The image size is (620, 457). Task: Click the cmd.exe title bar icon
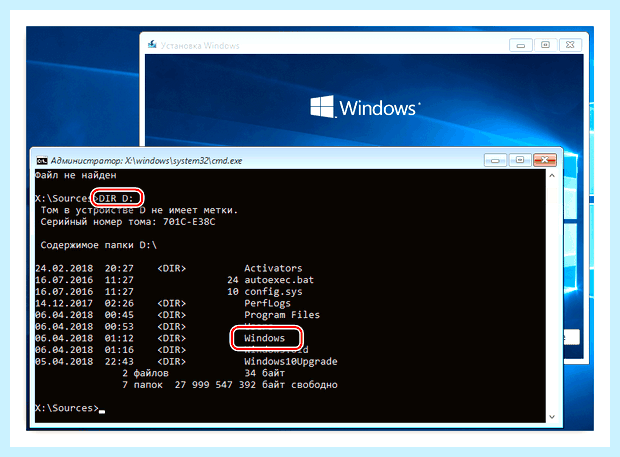point(42,161)
